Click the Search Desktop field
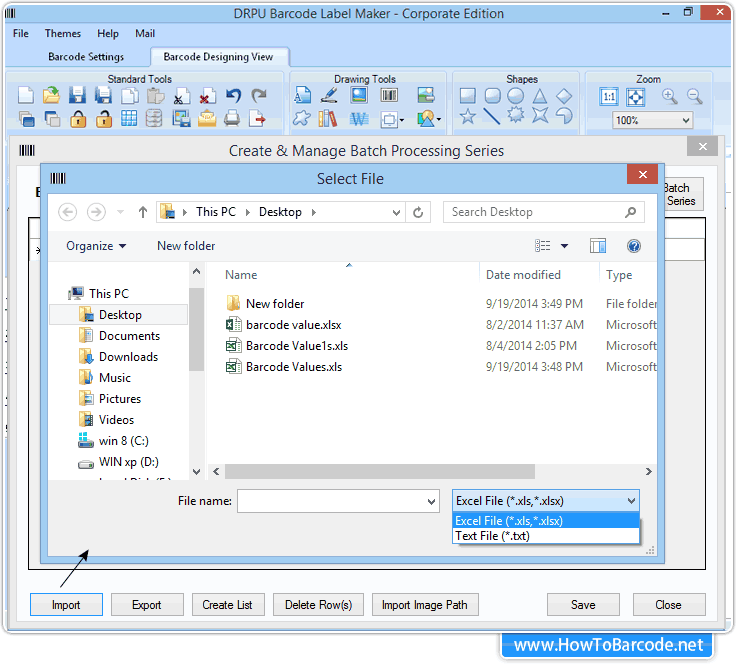 544,212
